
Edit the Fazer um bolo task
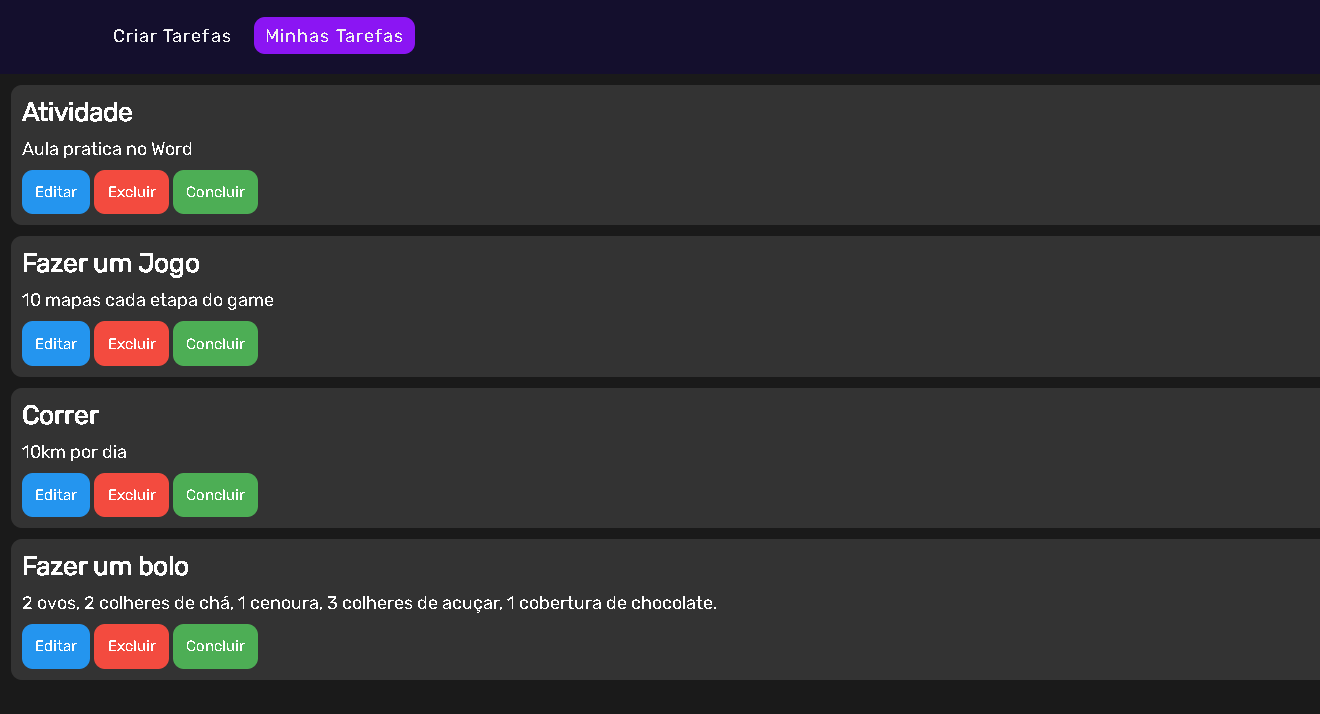pyautogui.click(x=55, y=646)
